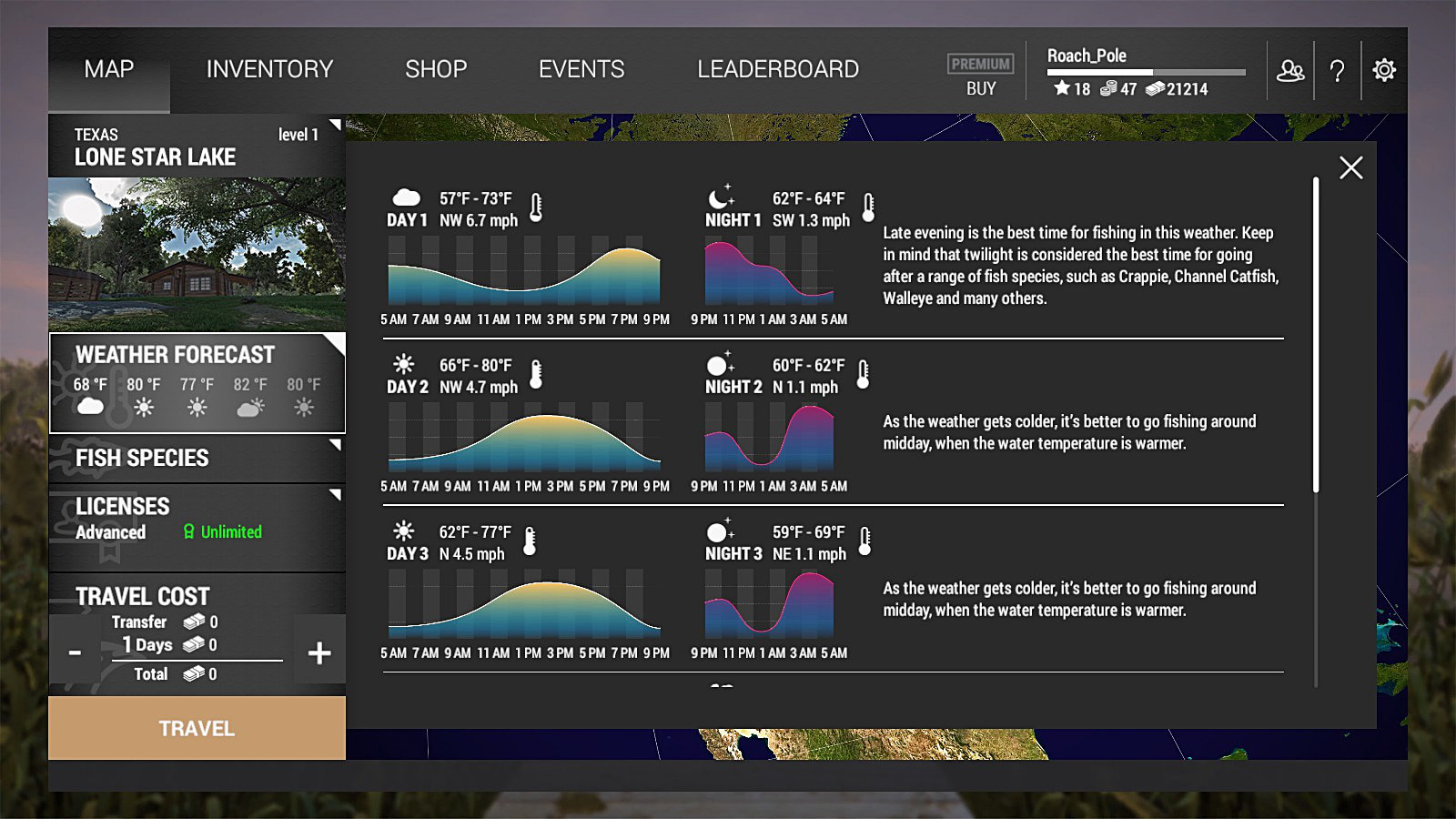
Task: Click the Day 1 cloudy weather icon
Action: (406, 197)
